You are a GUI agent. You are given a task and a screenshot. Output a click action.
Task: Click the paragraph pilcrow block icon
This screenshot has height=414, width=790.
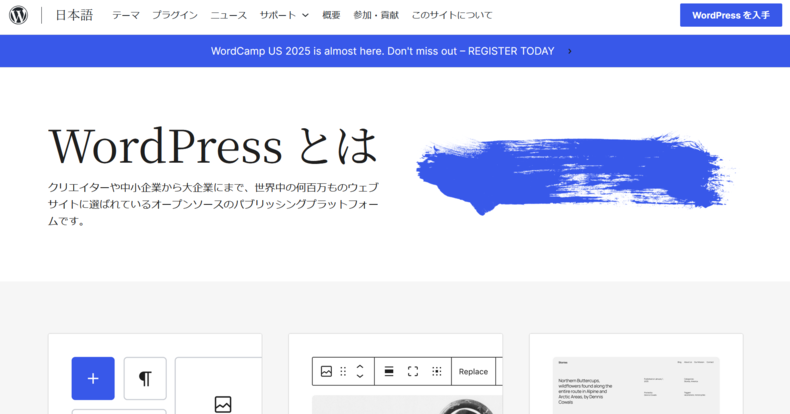coord(145,378)
